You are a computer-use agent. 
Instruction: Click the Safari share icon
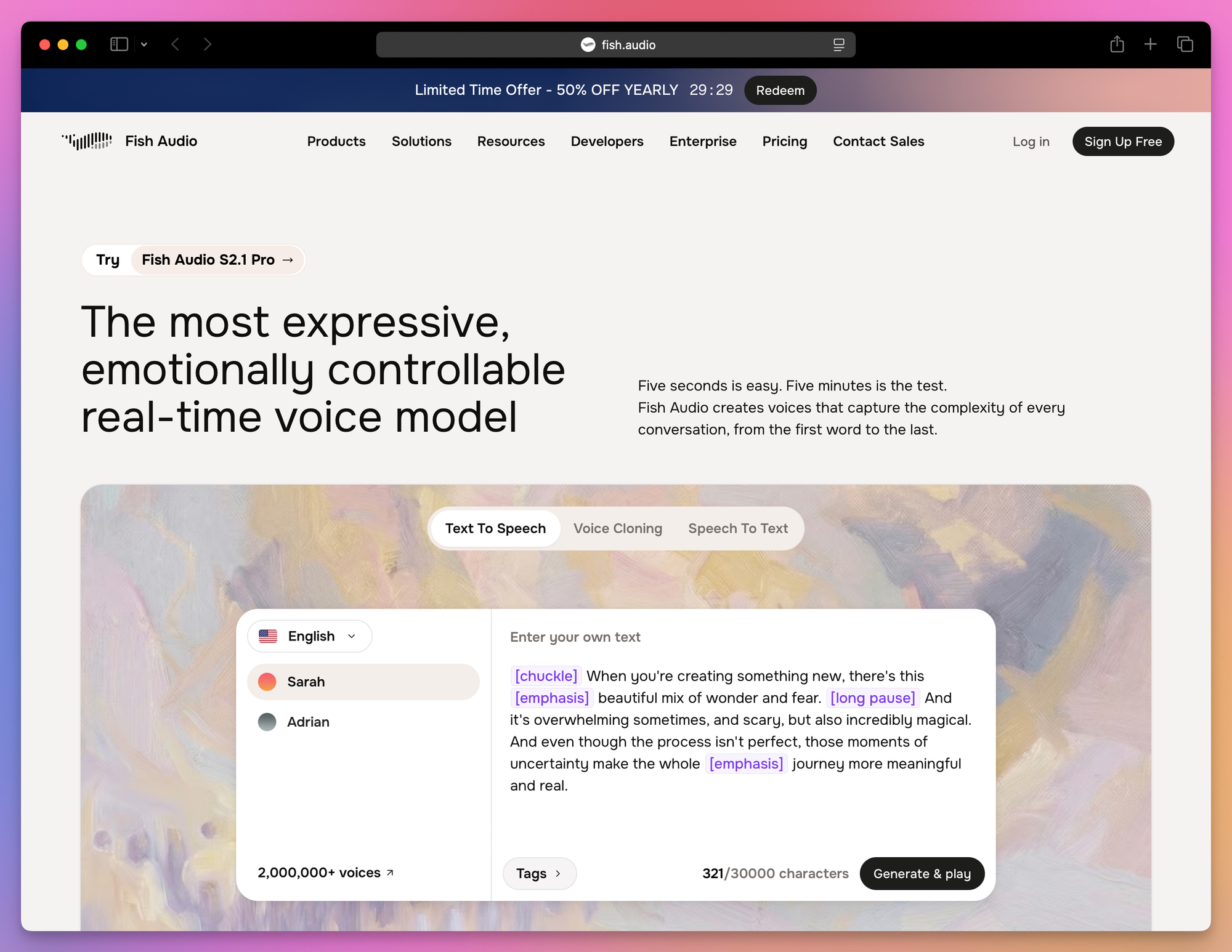coord(1117,44)
